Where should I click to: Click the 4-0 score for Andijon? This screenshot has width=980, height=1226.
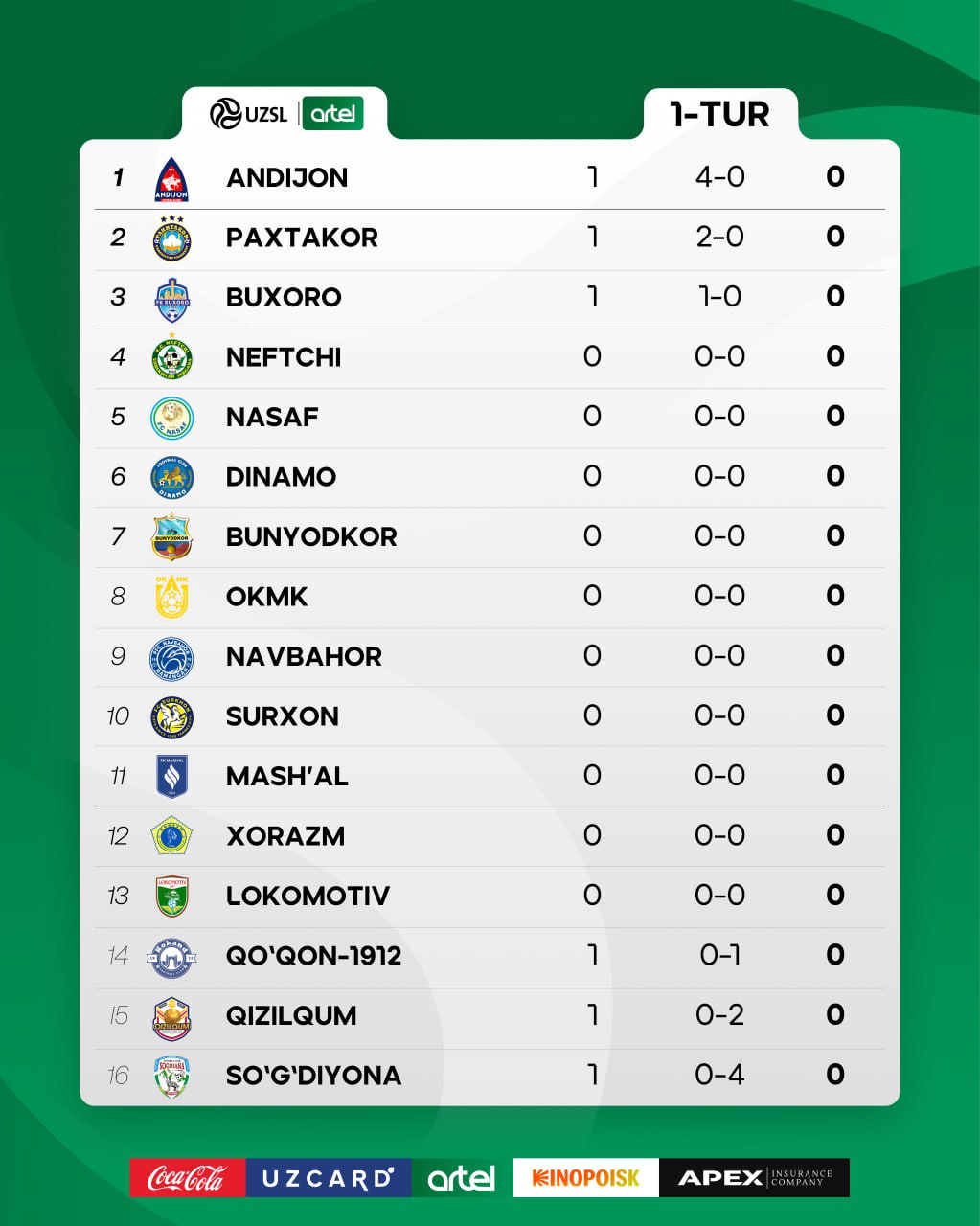coord(719,177)
